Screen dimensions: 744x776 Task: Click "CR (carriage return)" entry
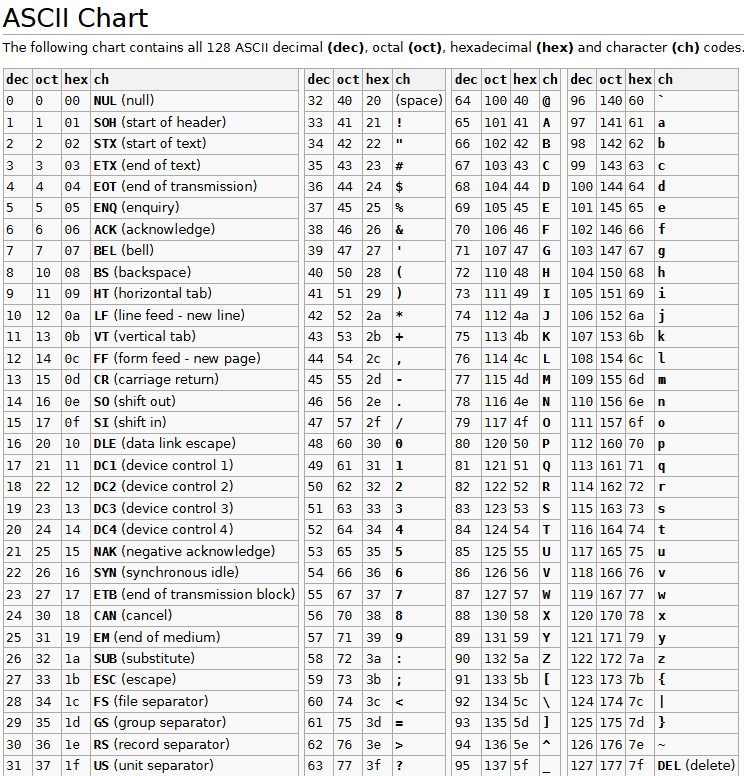195,380
